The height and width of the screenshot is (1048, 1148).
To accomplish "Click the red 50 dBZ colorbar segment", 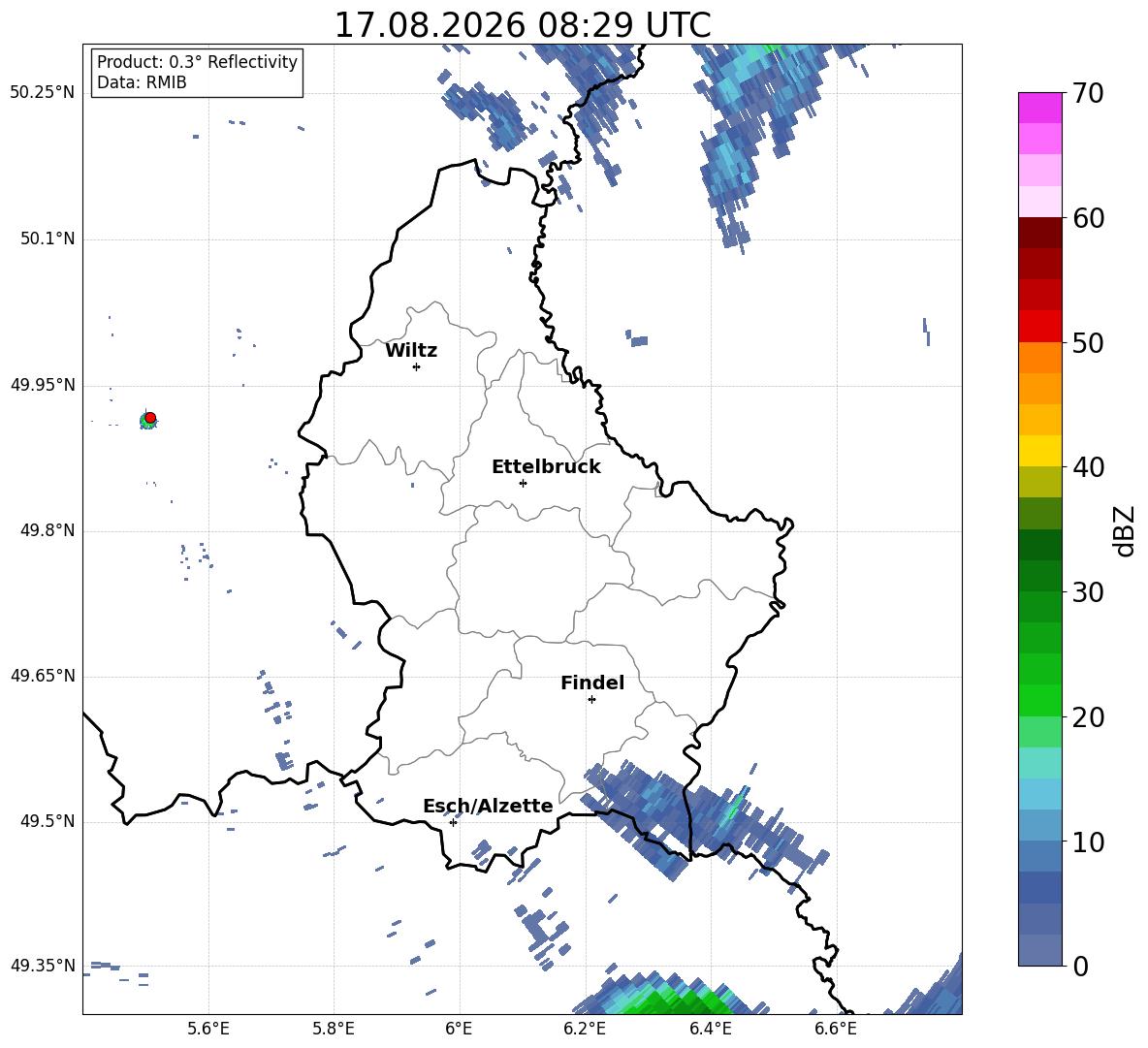I will click(1039, 327).
